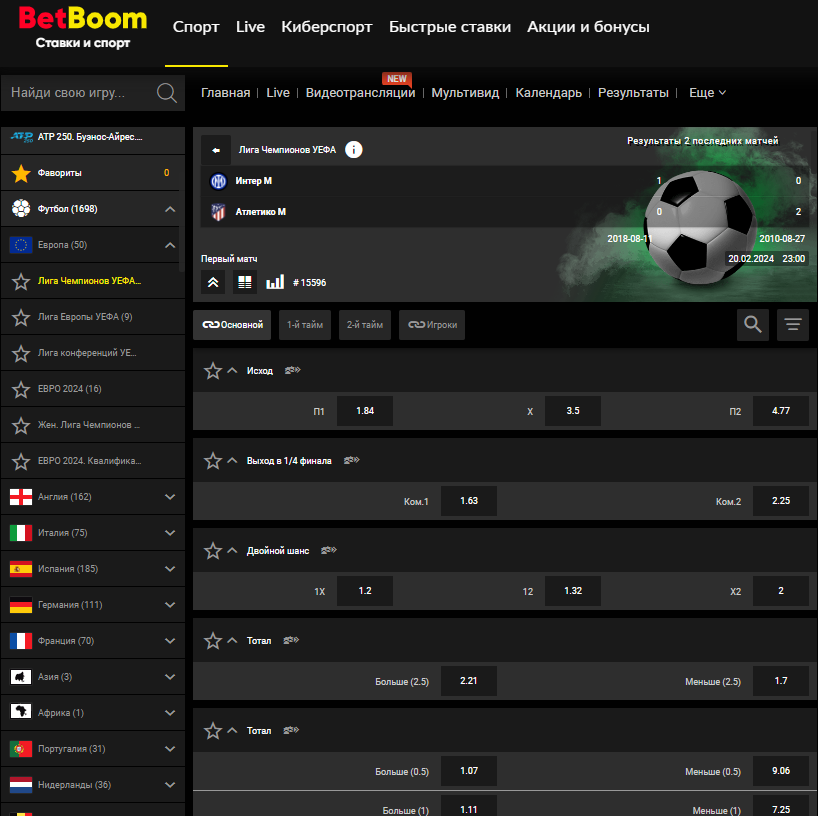This screenshot has height=816, width=818.
Task: Select Ком.1 odds 1.63
Action: pyautogui.click(x=469, y=501)
